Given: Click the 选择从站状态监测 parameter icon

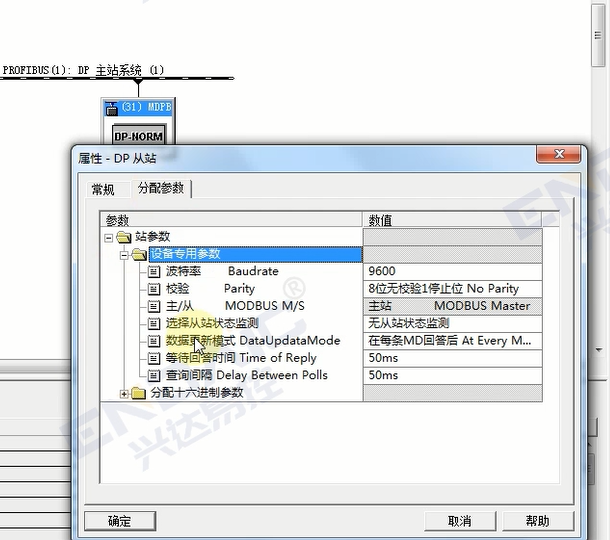Looking at the screenshot, I should click(x=154, y=324).
